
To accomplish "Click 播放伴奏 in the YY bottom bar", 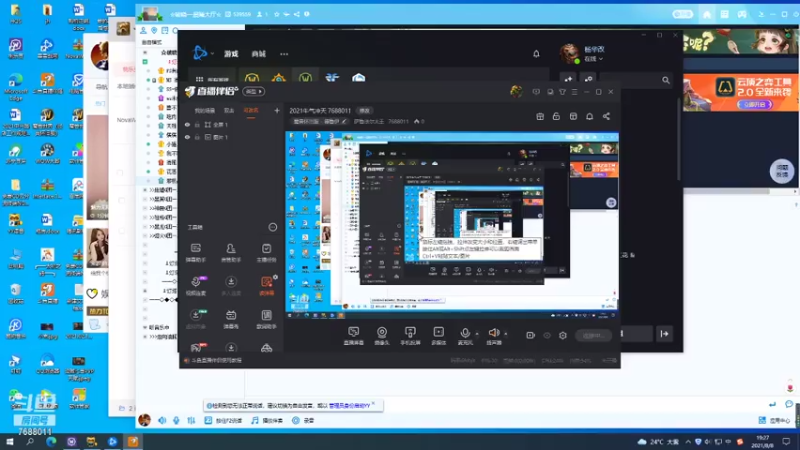I will pos(267,420).
